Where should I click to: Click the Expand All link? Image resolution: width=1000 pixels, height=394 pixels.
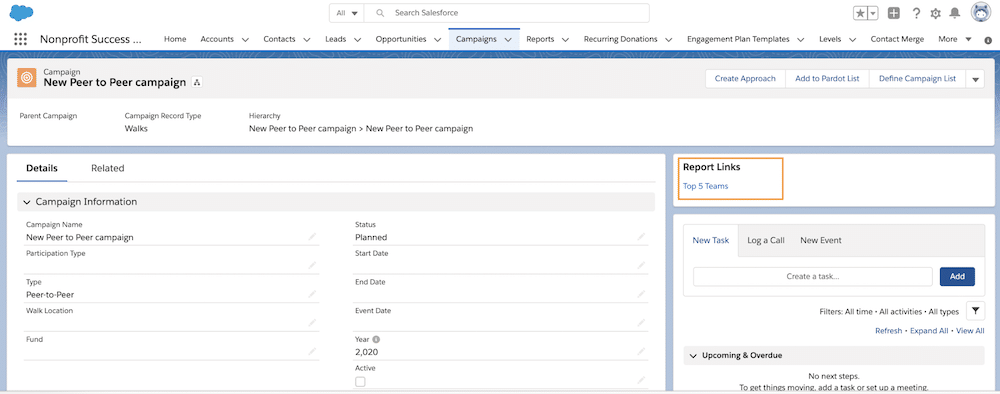(929, 331)
